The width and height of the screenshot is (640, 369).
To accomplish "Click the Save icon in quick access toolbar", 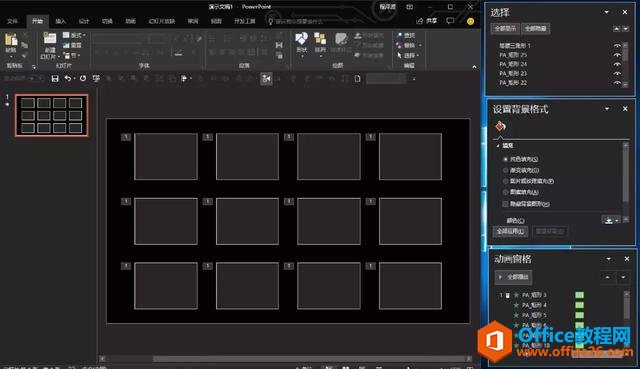I will coord(55,78).
